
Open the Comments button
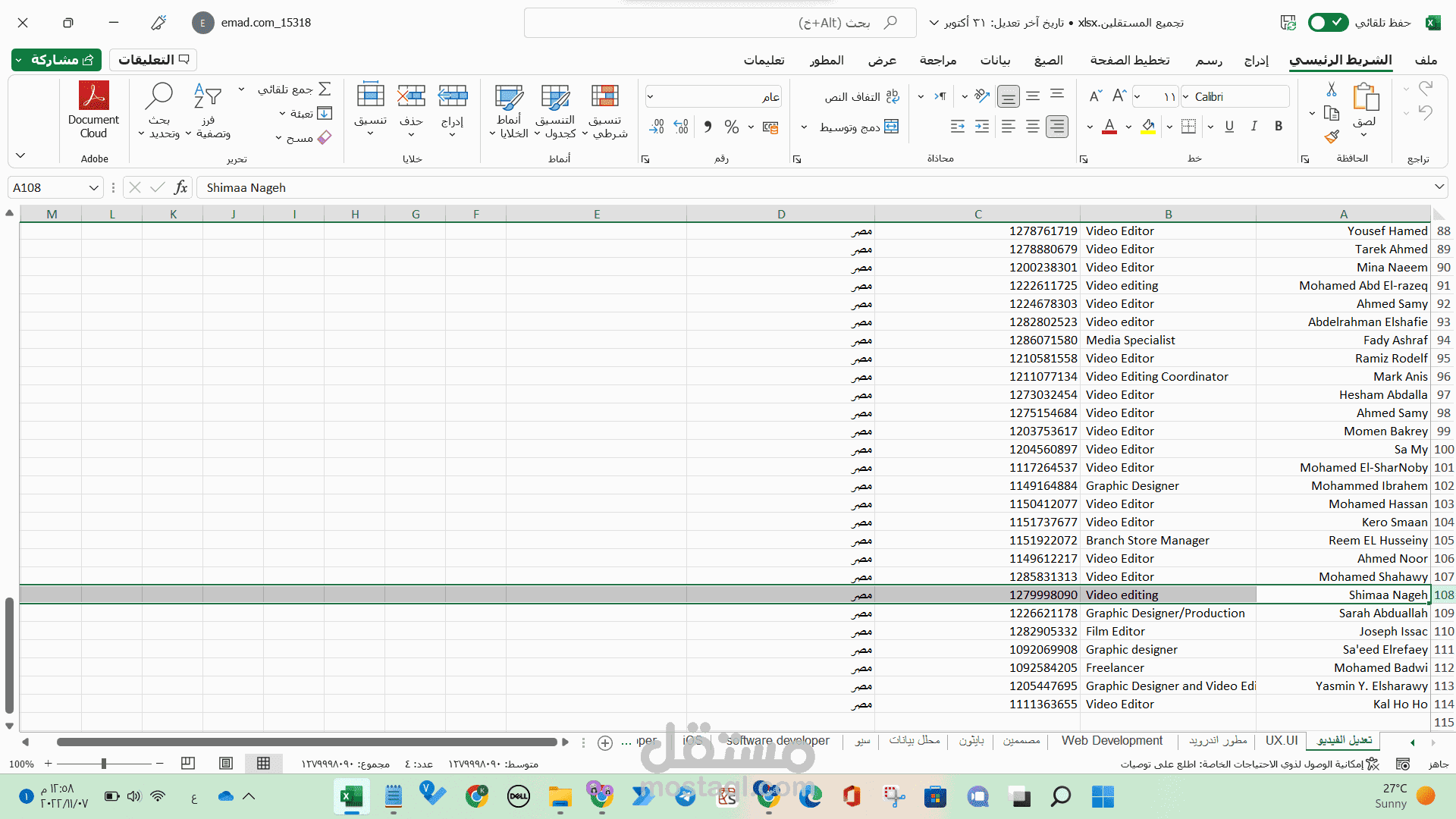coord(153,60)
